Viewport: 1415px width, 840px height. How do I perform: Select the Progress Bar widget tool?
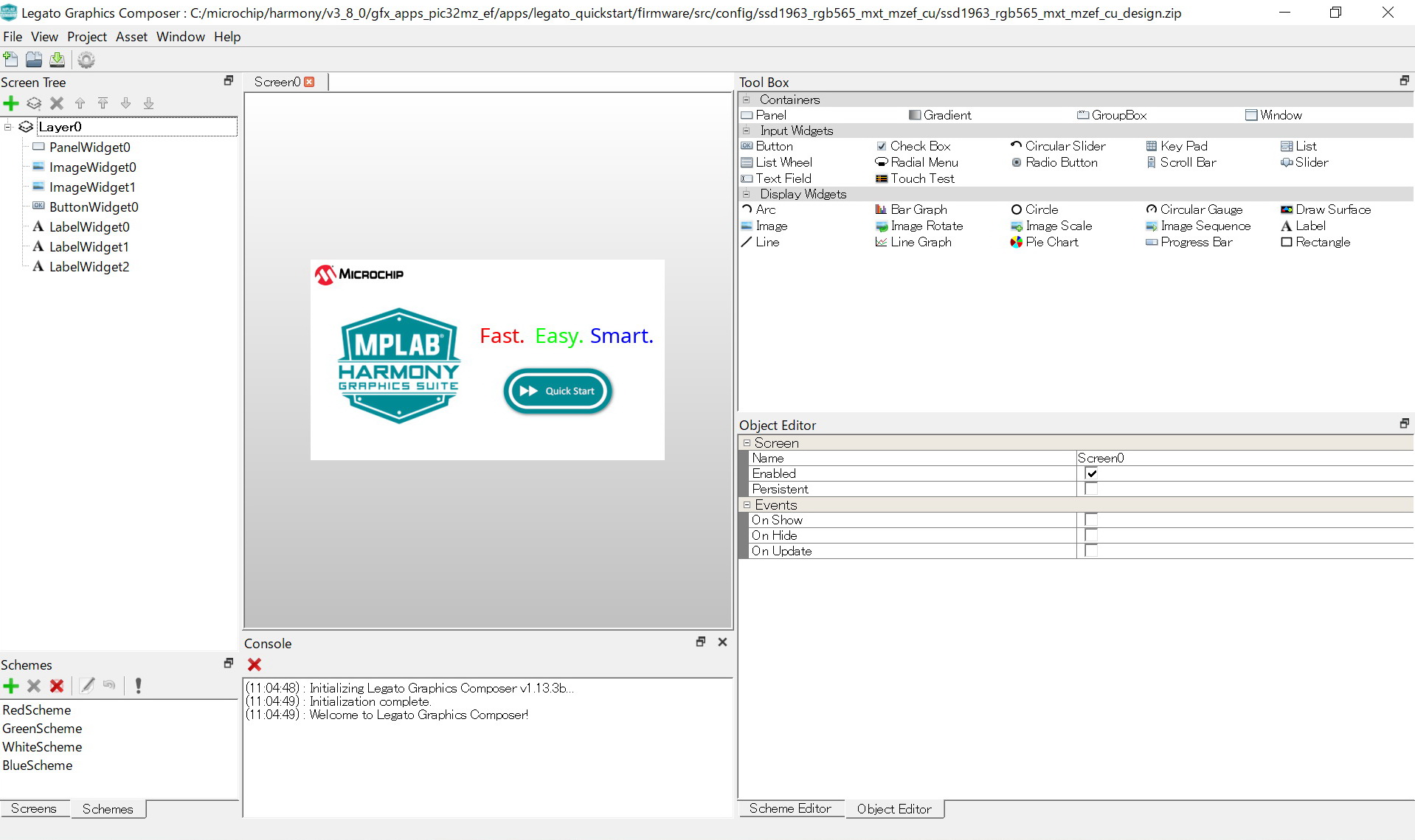tap(1189, 242)
